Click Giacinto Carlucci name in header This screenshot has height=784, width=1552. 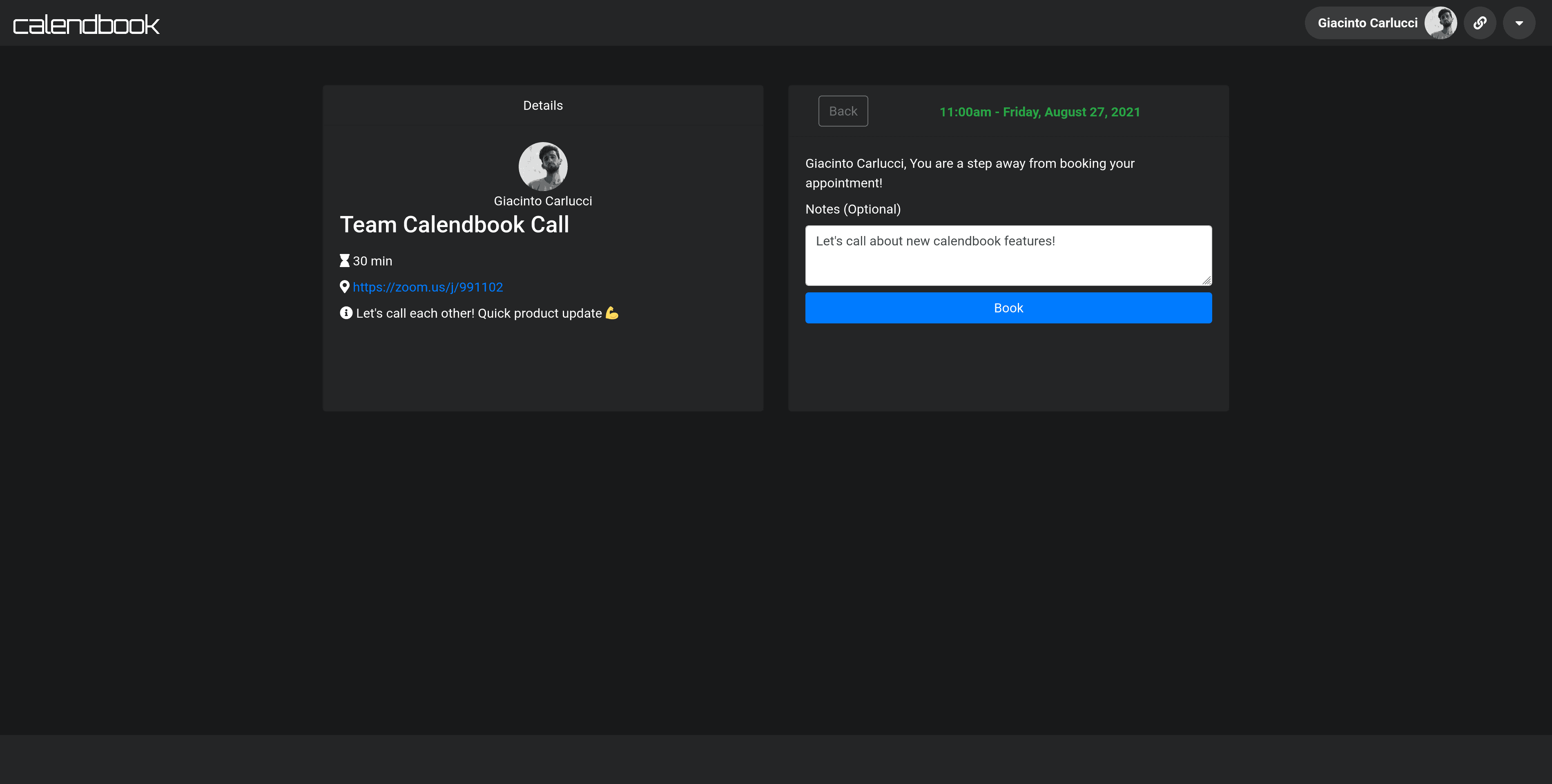tap(1367, 23)
